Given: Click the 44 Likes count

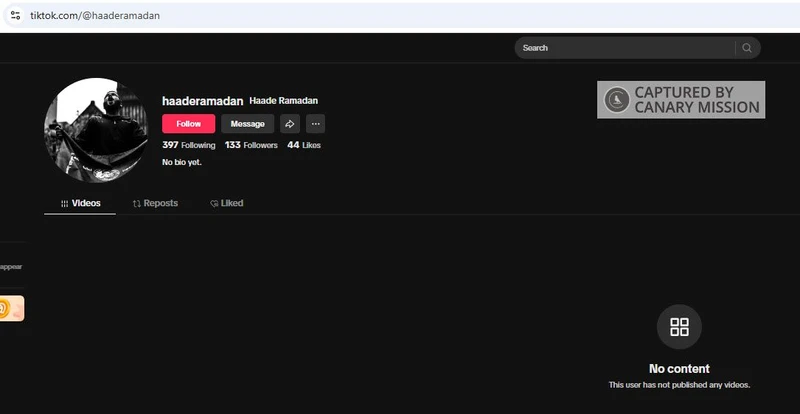Looking at the screenshot, I should pyautogui.click(x=304, y=145).
